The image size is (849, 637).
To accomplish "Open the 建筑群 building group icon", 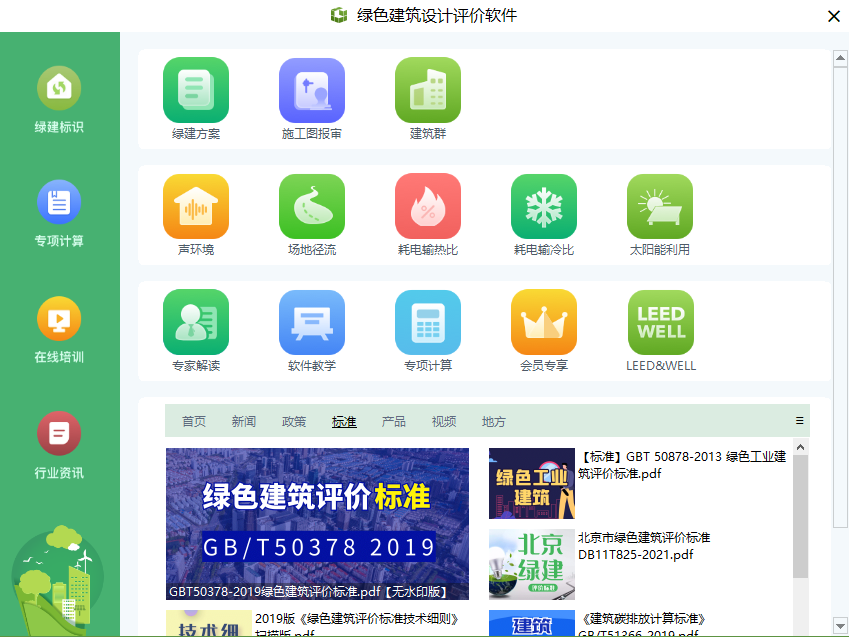I will [x=428, y=91].
